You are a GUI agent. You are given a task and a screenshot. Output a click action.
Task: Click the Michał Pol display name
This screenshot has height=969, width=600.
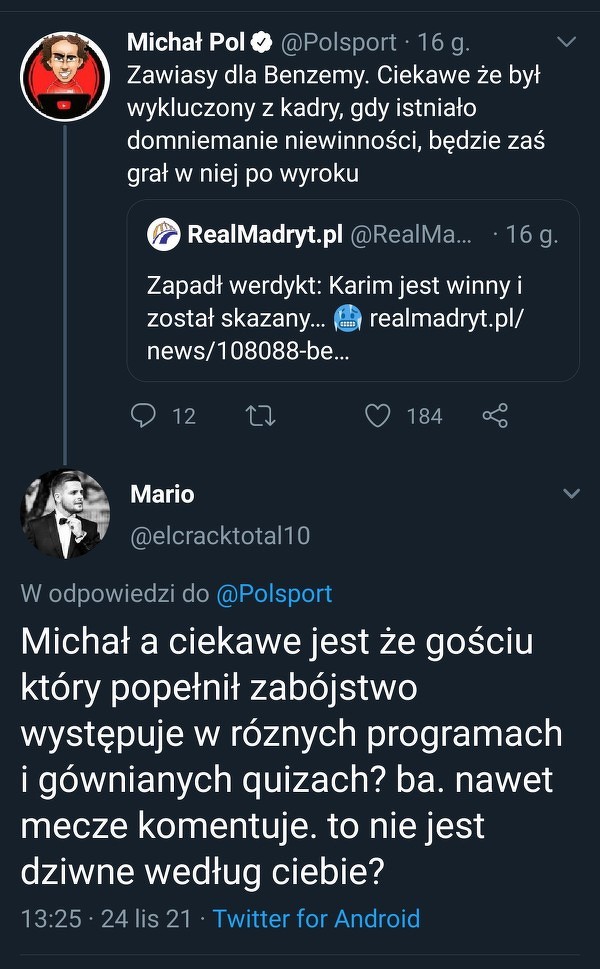(185, 43)
